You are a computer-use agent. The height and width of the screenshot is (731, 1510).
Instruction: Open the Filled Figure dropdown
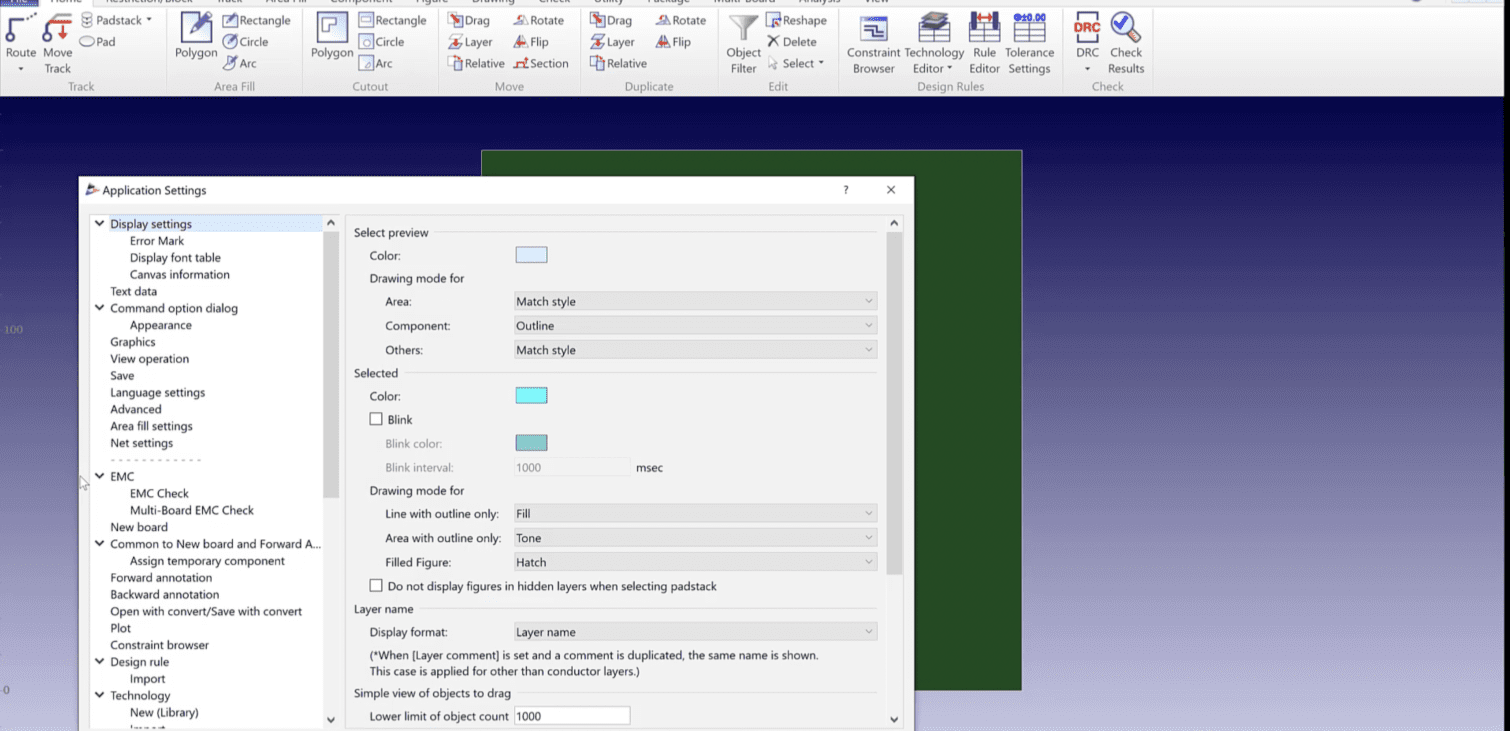pos(695,562)
